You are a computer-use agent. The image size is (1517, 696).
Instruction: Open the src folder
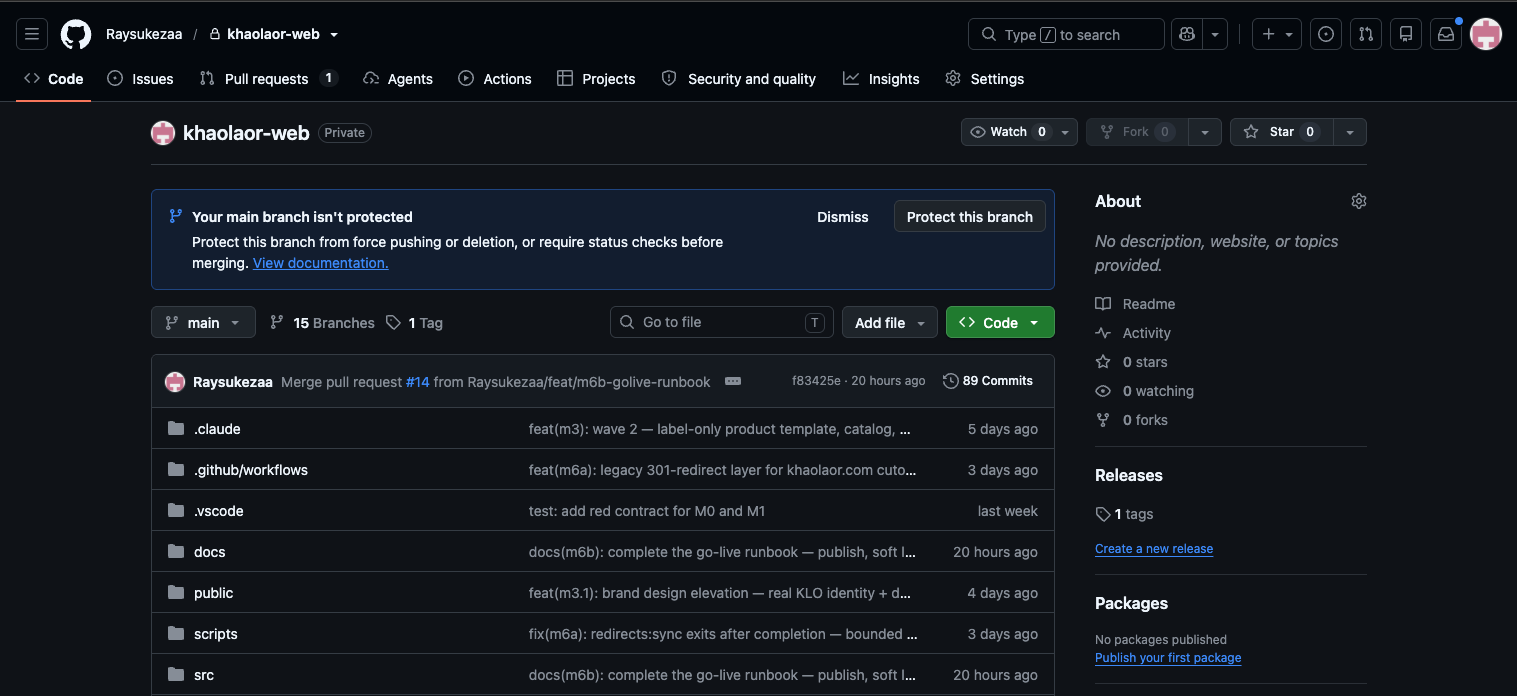204,675
